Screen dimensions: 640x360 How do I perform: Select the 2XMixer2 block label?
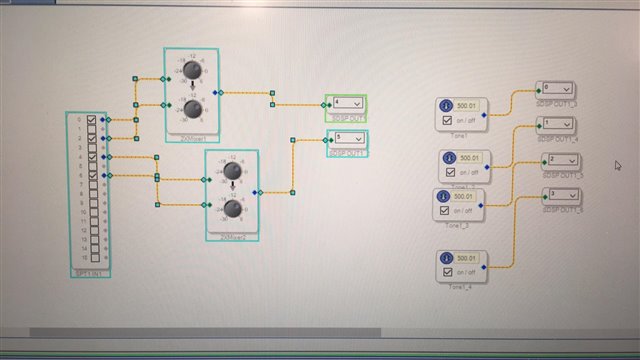(x=233, y=237)
